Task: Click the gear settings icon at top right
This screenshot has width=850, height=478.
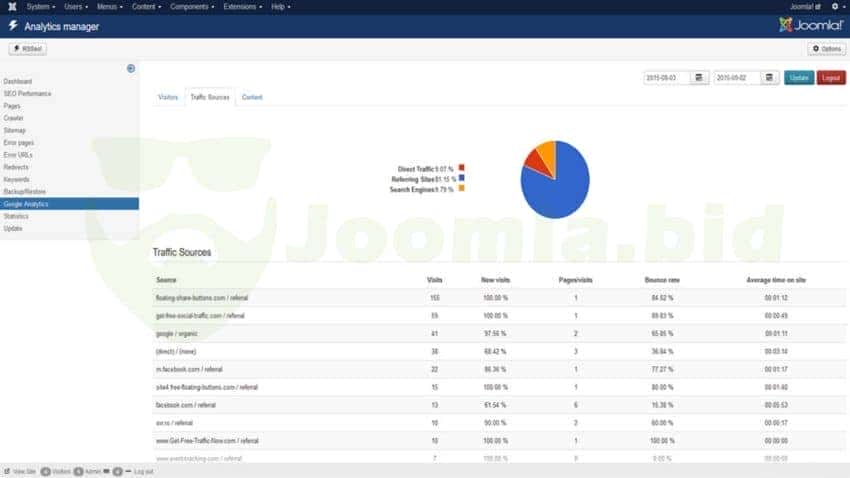Action: pos(834,7)
